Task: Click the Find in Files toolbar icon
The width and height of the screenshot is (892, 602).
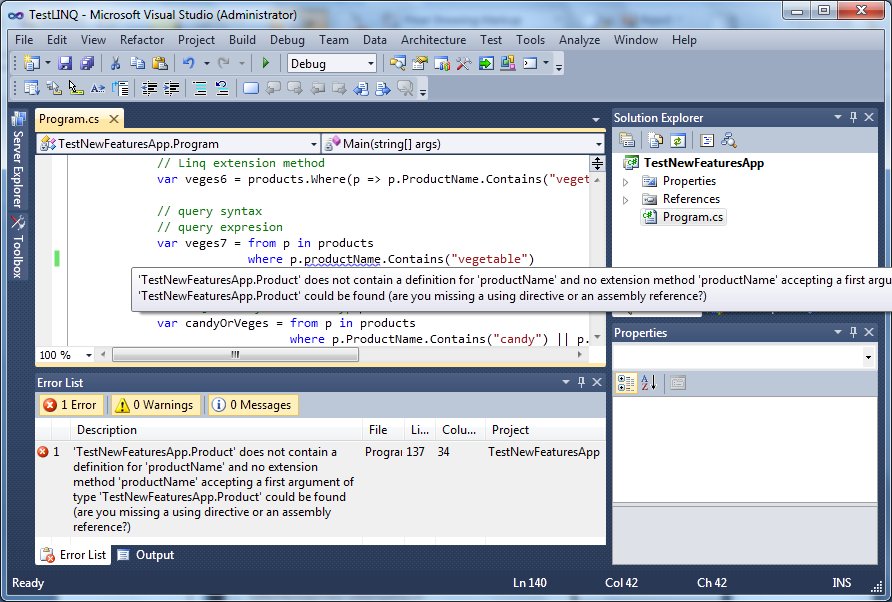Action: (398, 63)
